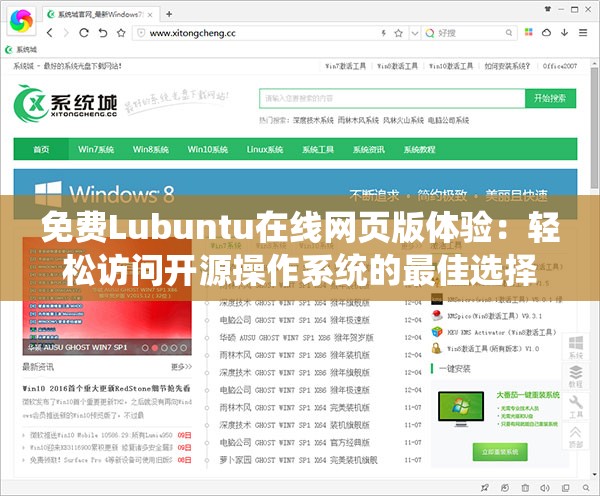
Task: Open 萝卜家园 GHOST WIN7 SP1 X64 完美装机旗舰 link
Action: pos(298,460)
